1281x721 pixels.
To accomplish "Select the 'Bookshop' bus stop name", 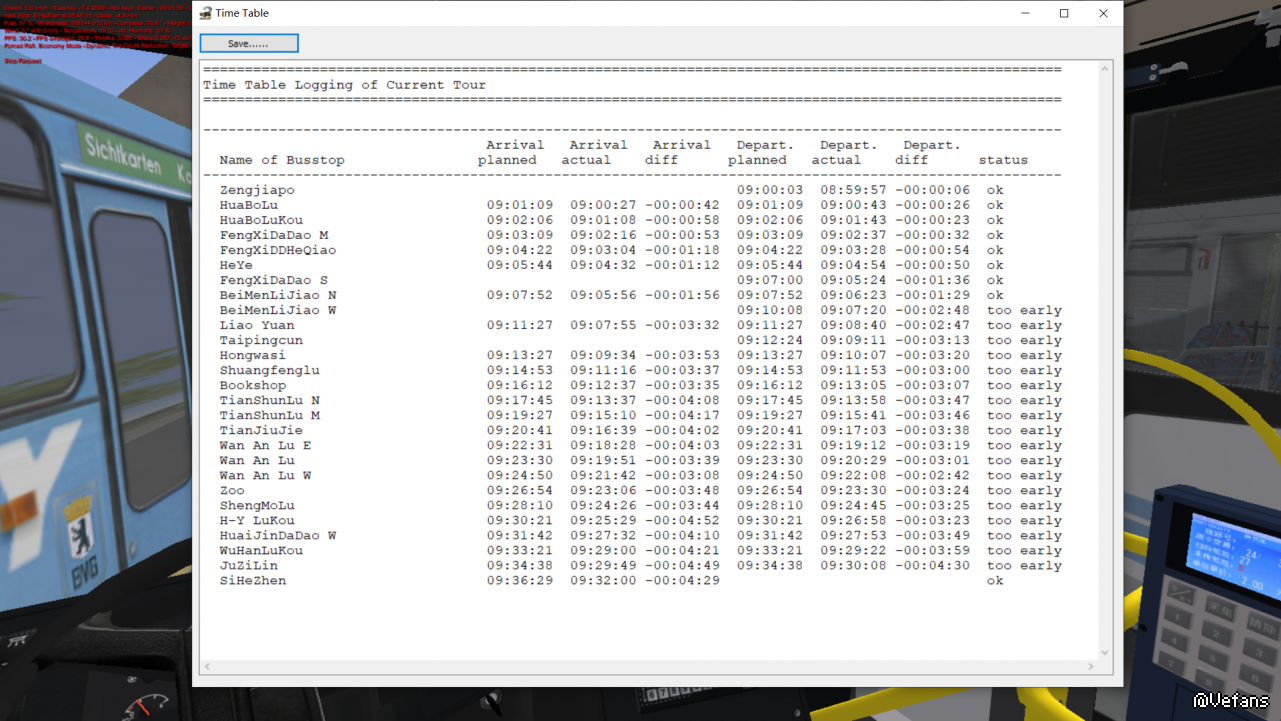I will tap(253, 385).
